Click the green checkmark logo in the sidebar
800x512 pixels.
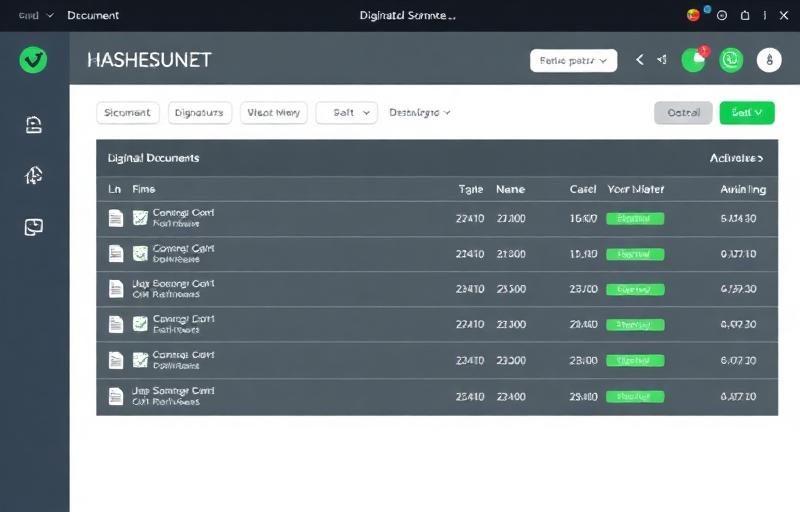[x=33, y=60]
